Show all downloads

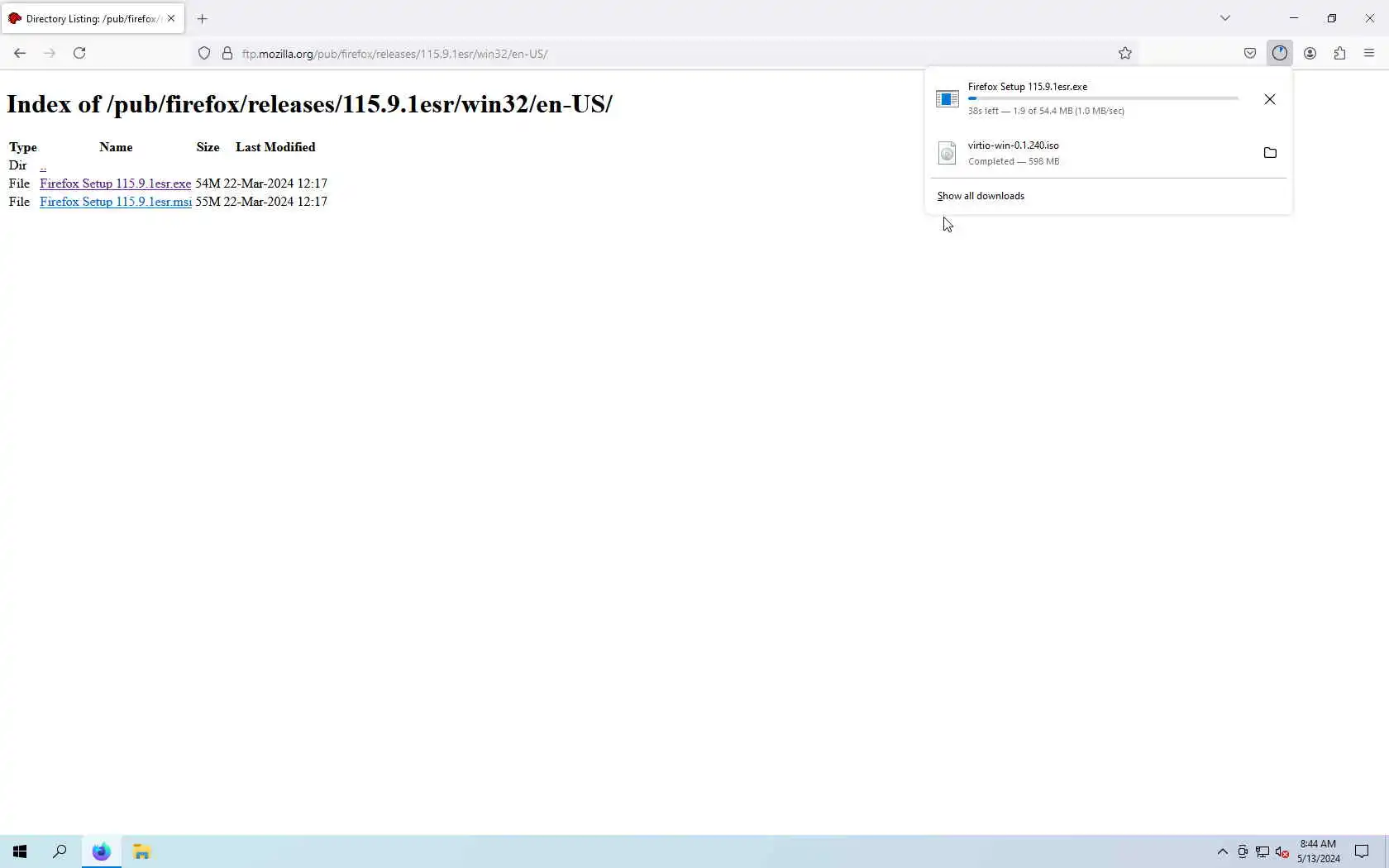(981, 196)
